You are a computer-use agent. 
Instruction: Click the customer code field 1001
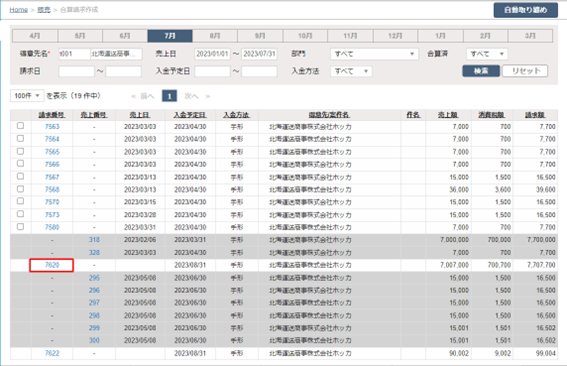click(74, 54)
